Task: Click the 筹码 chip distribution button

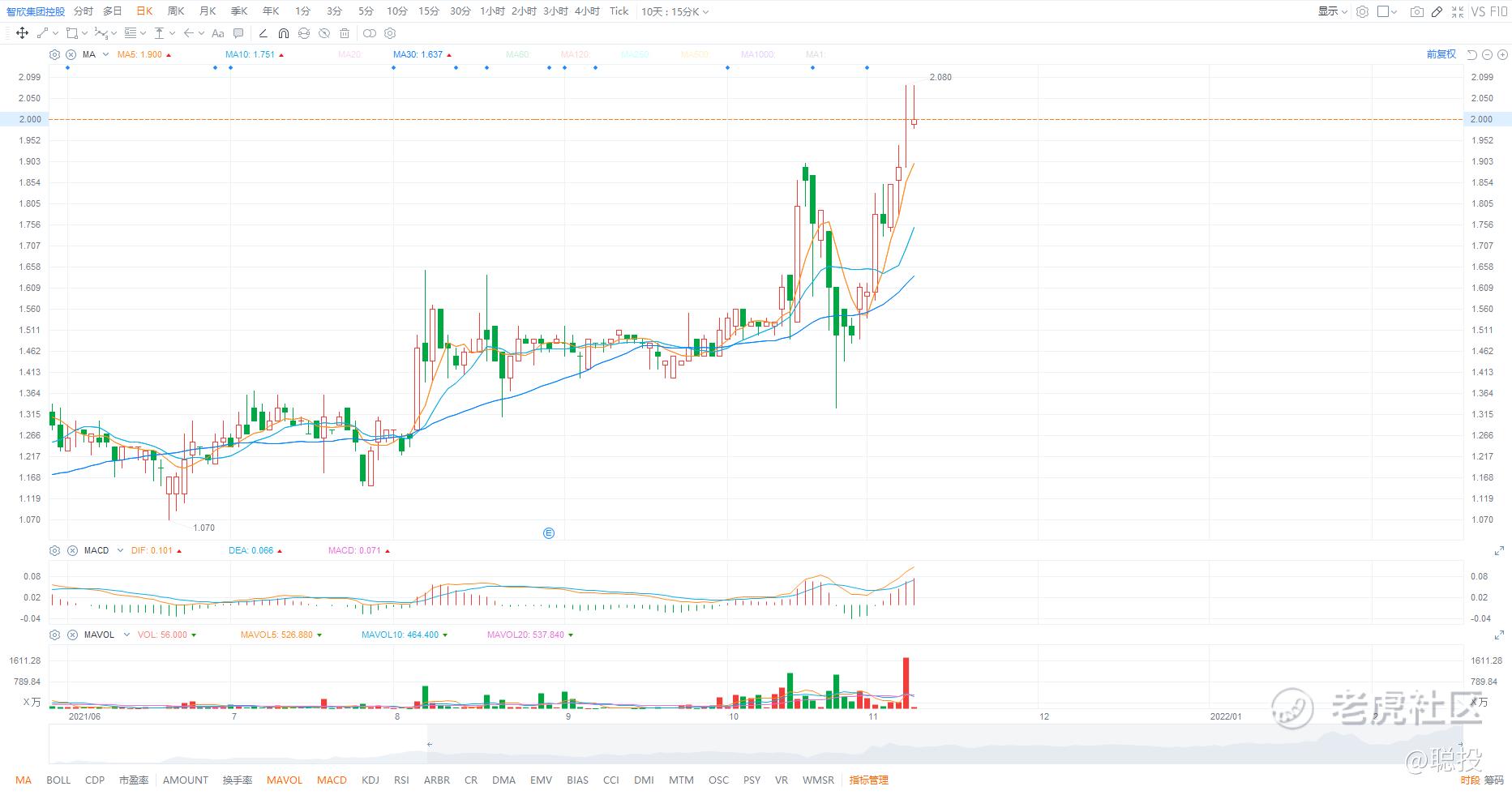Action: (x=1494, y=780)
